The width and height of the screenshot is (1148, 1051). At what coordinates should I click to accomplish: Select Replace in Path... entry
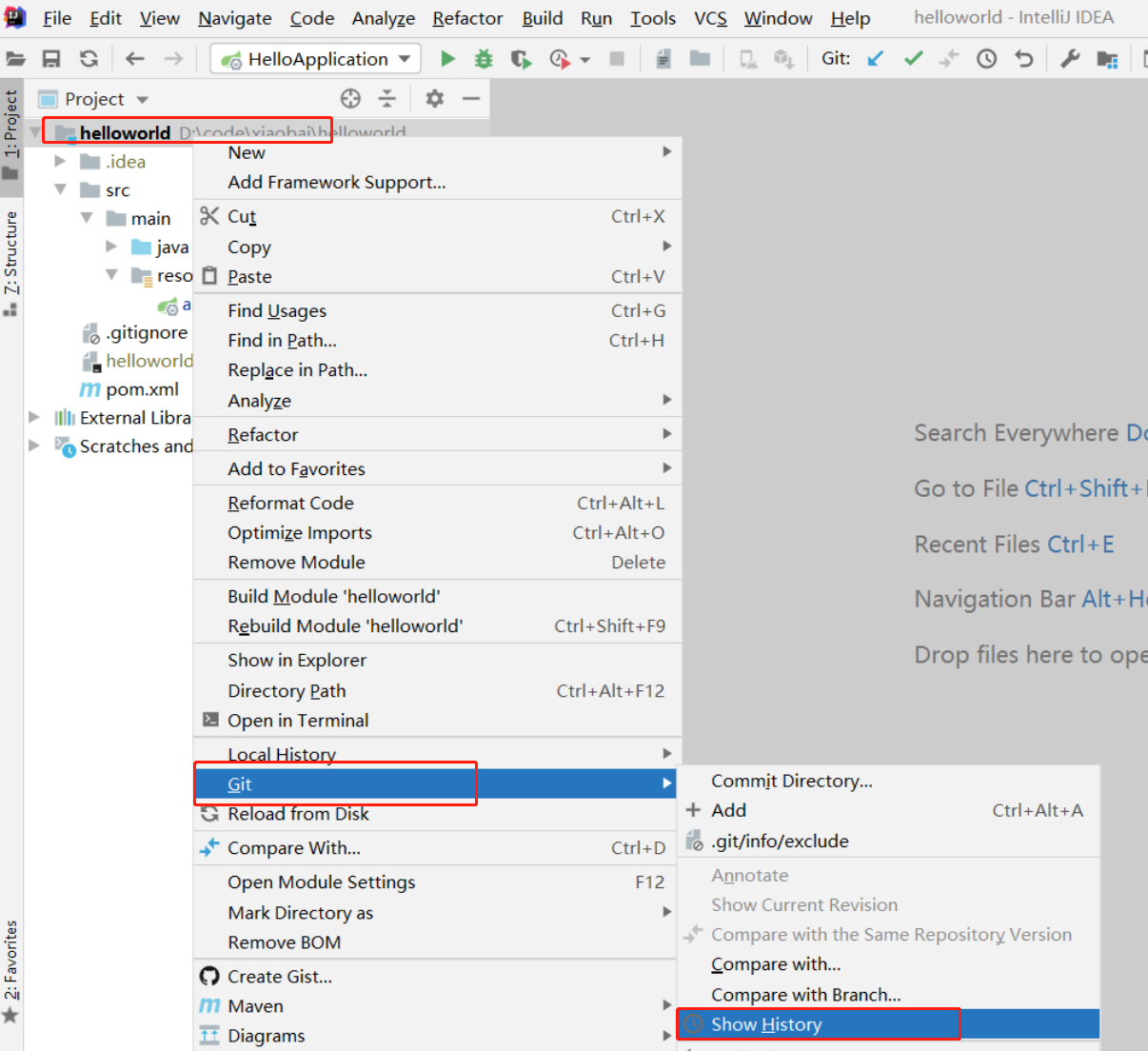pos(438,369)
